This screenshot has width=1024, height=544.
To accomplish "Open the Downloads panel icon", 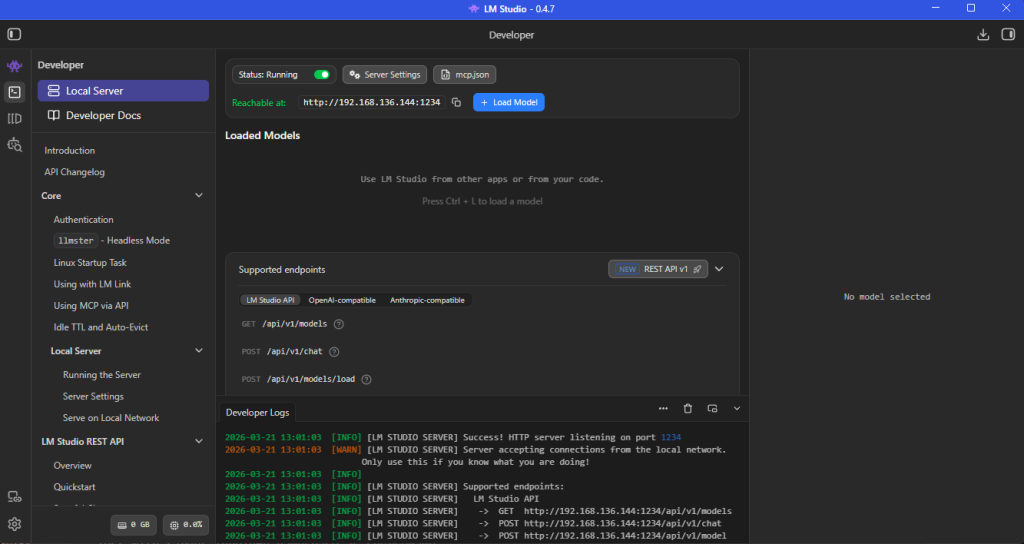I will coord(983,34).
